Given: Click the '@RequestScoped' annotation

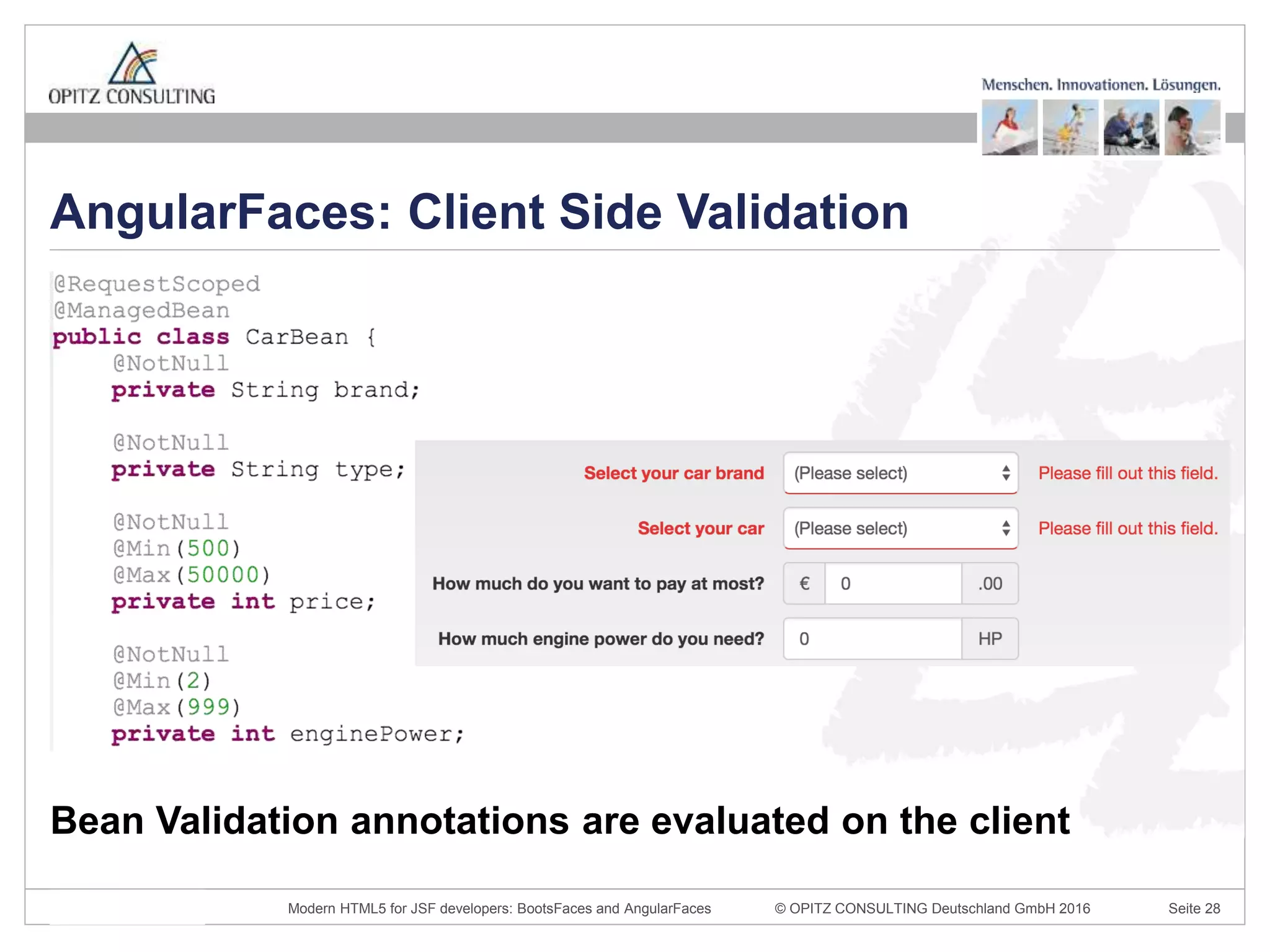Looking at the screenshot, I should (x=157, y=284).
